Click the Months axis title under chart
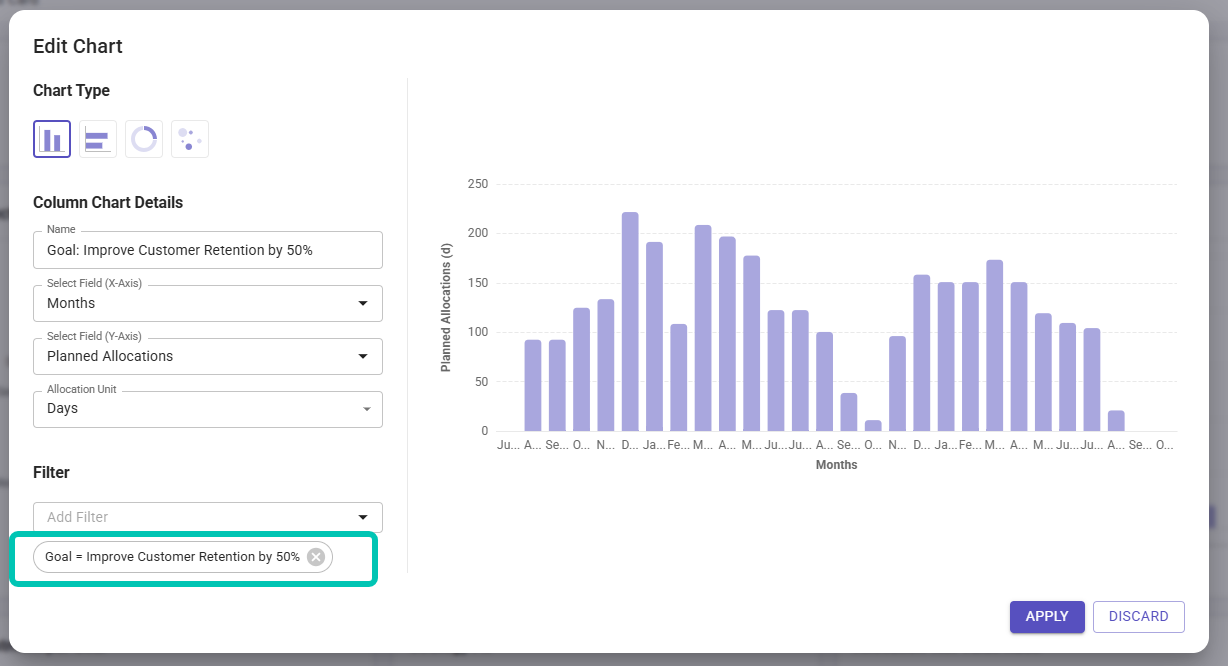1228x666 pixels. 836,465
